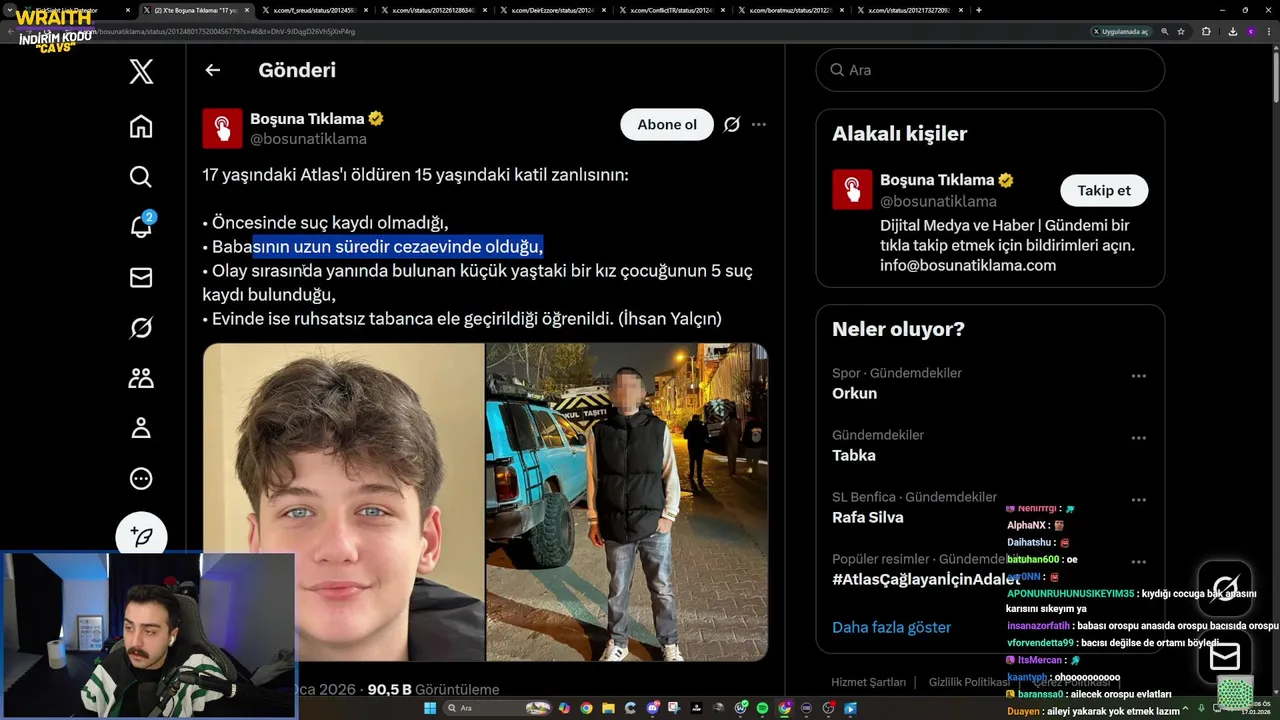Viewport: 1280px width, 720px height.
Task: Open Chrome from the taskbar
Action: (586, 708)
